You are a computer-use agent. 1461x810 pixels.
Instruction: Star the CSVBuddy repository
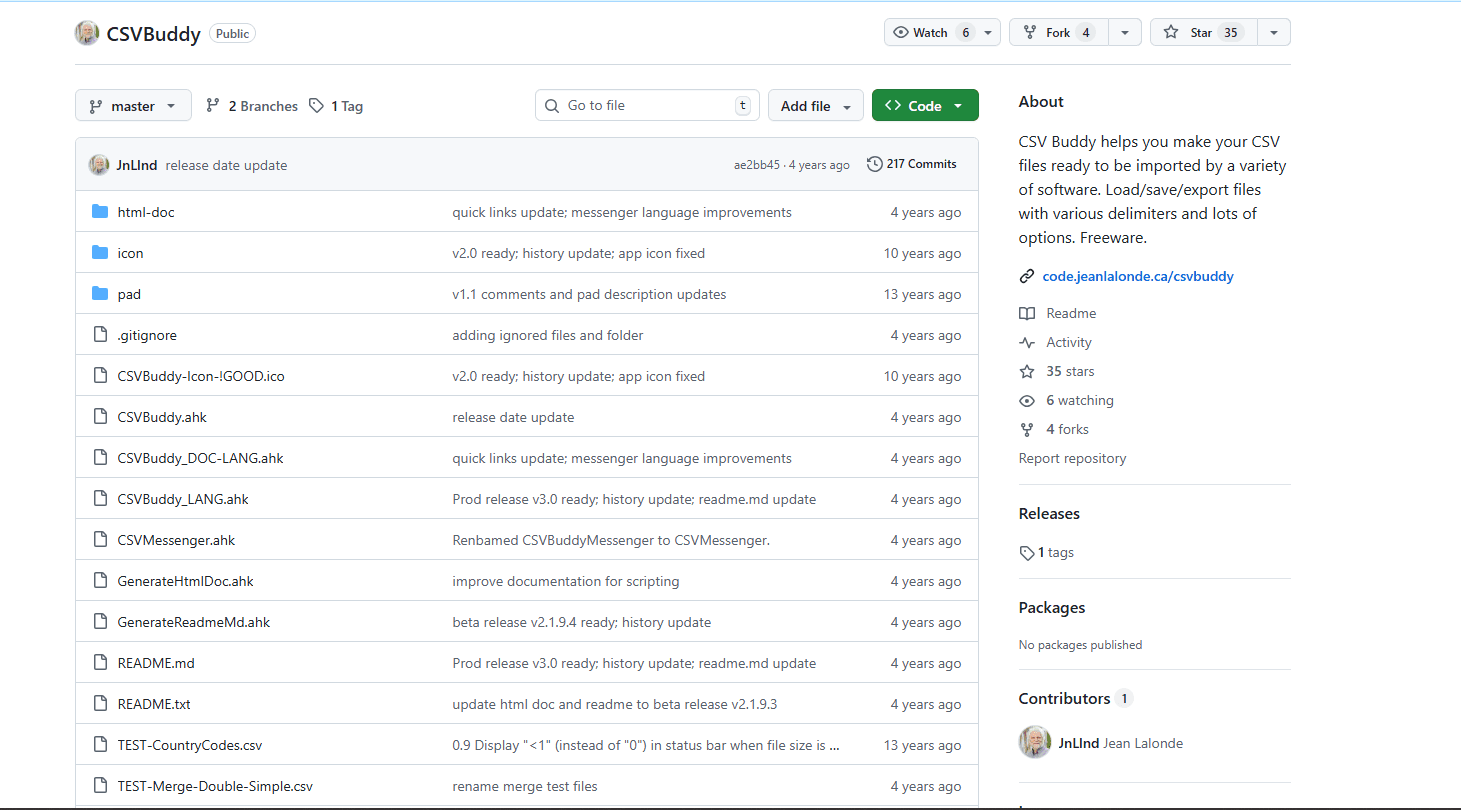pos(1203,33)
